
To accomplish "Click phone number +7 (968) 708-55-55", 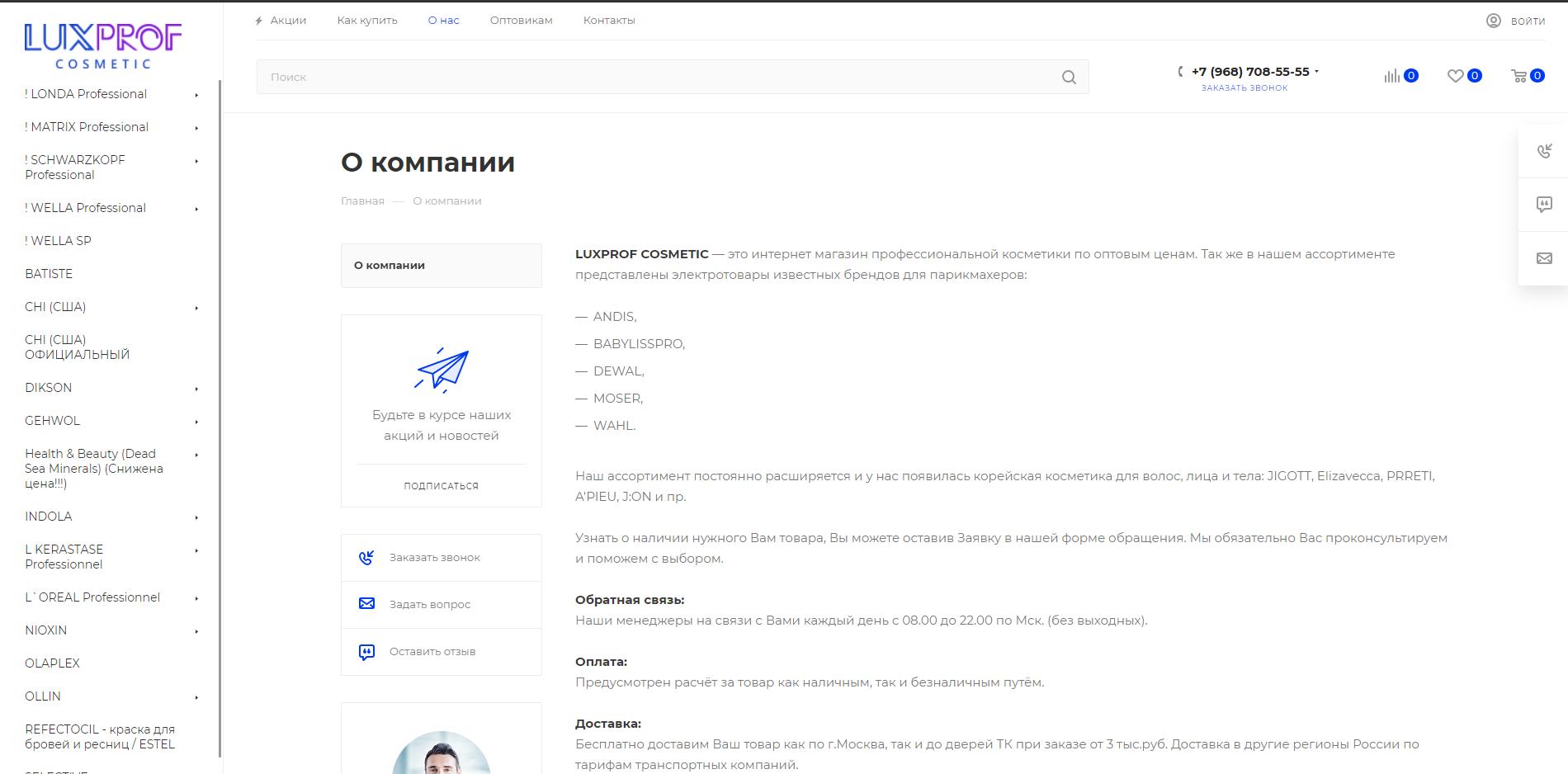I will pos(1250,72).
